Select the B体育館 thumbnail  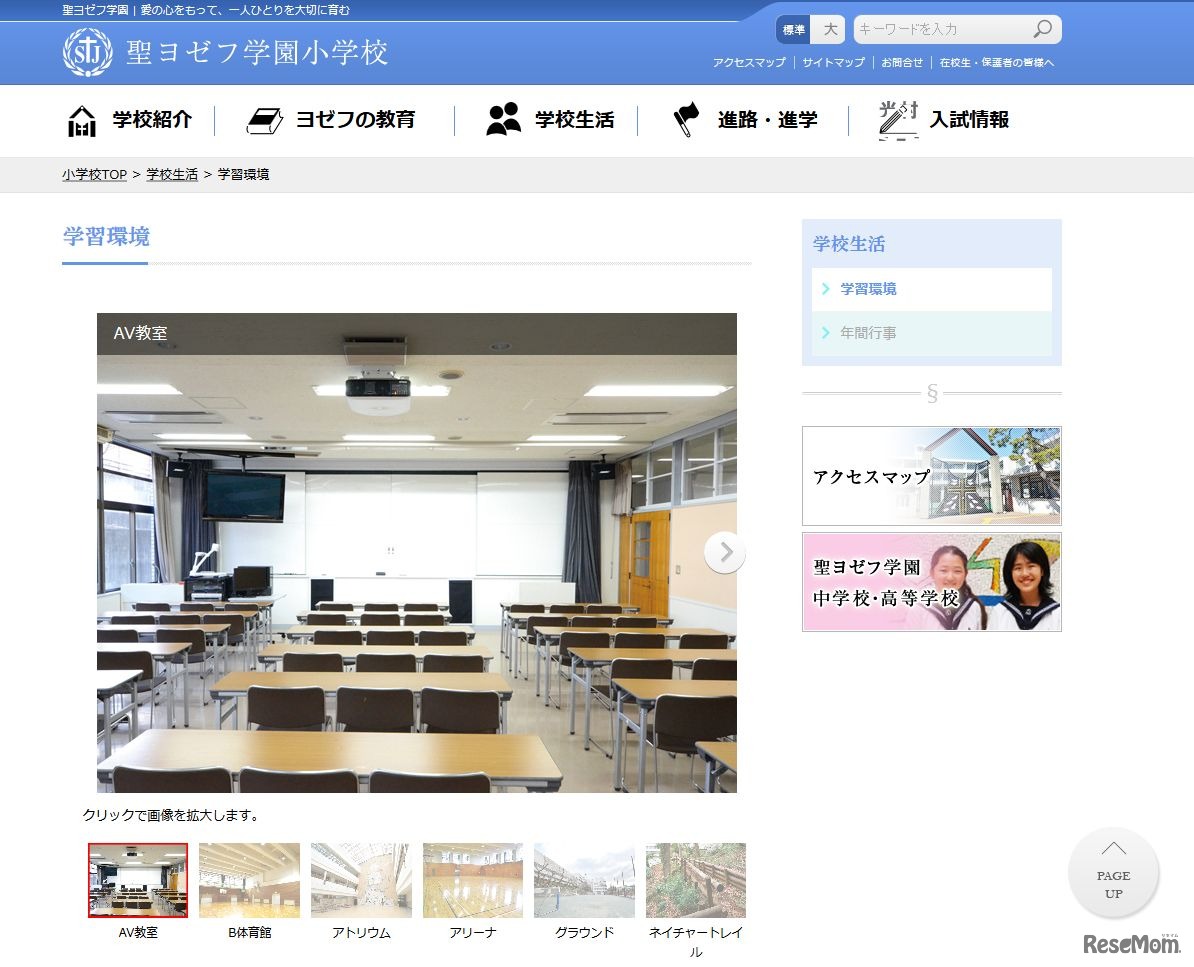(x=249, y=880)
